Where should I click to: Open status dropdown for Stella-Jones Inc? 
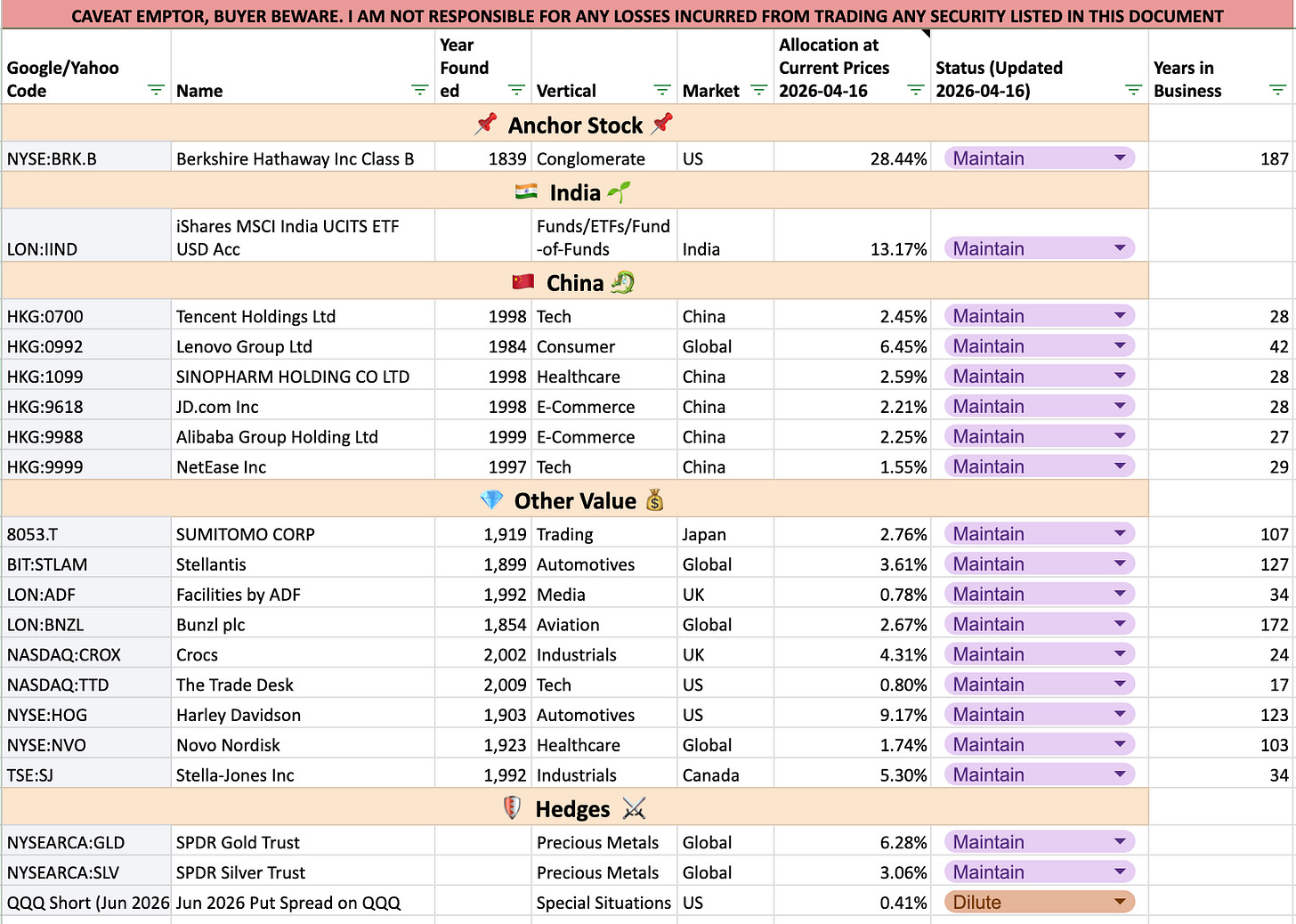tap(1040, 775)
